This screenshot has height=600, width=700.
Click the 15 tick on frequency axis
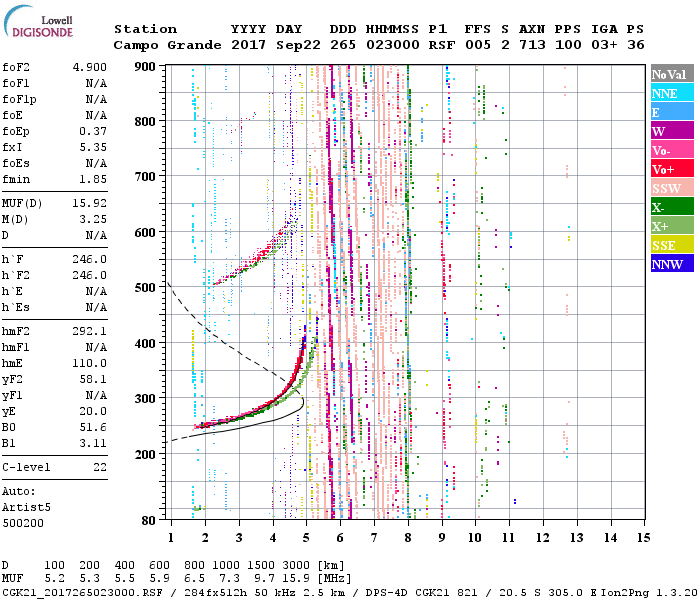643,538
